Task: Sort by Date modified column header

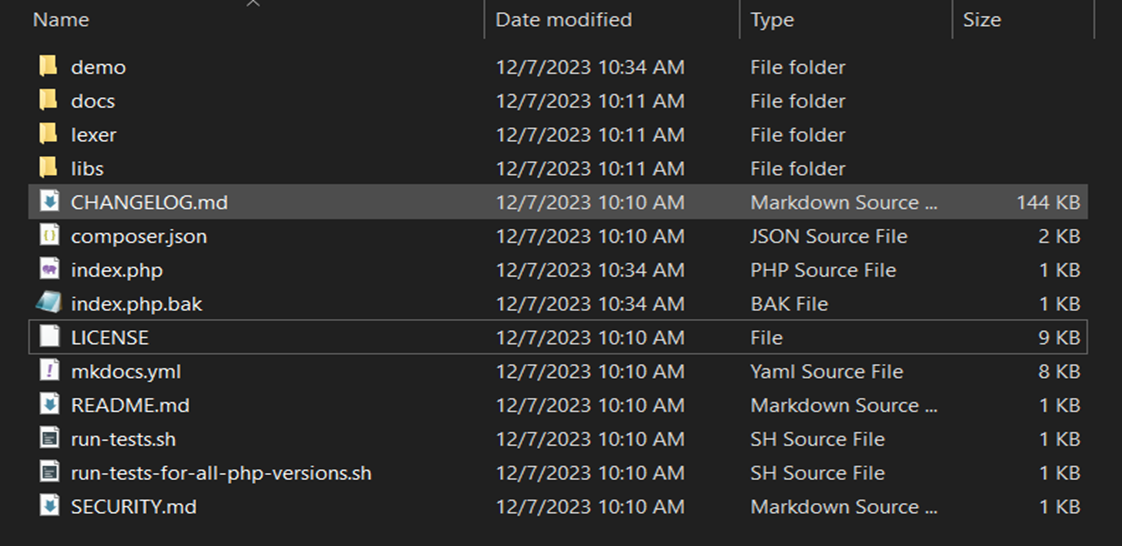Action: (564, 20)
